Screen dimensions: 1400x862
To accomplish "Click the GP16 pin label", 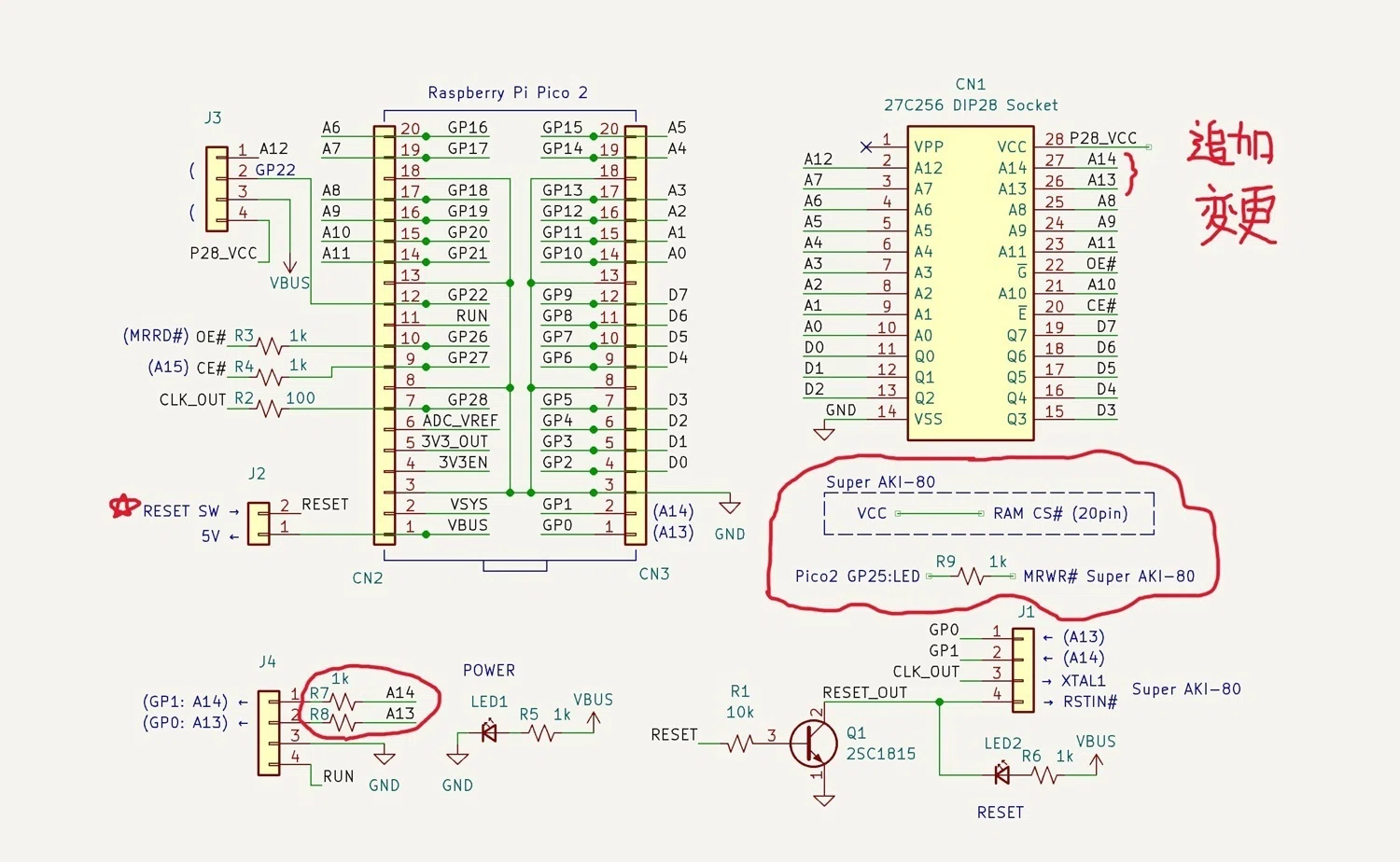I will coord(468,127).
